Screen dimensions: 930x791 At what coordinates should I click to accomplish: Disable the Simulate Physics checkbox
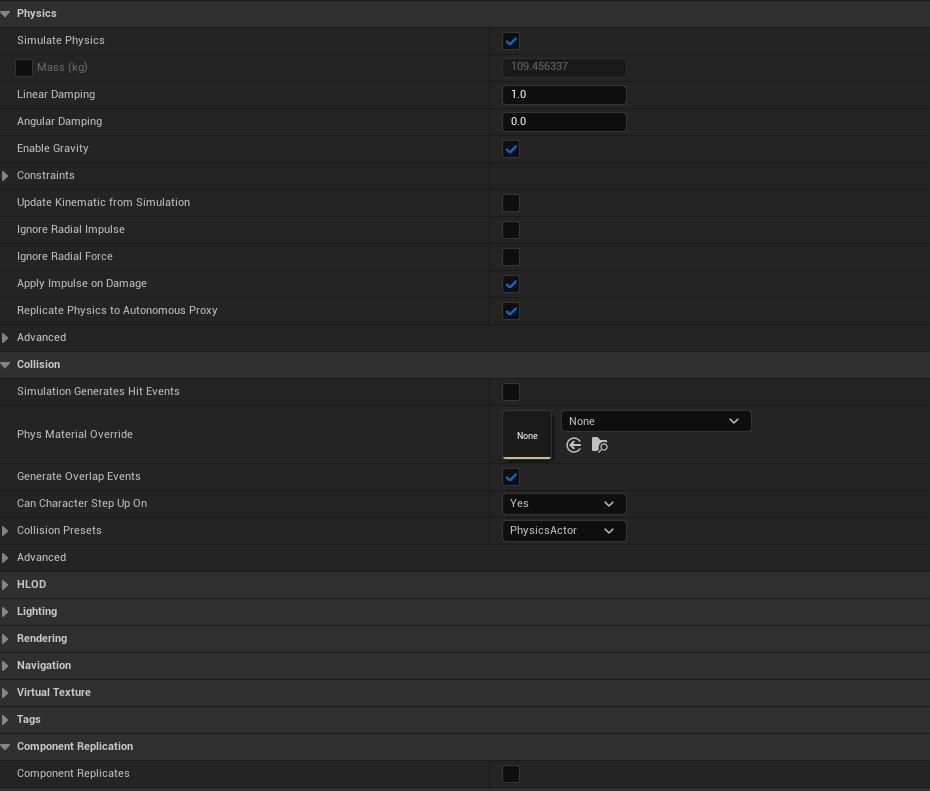(x=511, y=41)
